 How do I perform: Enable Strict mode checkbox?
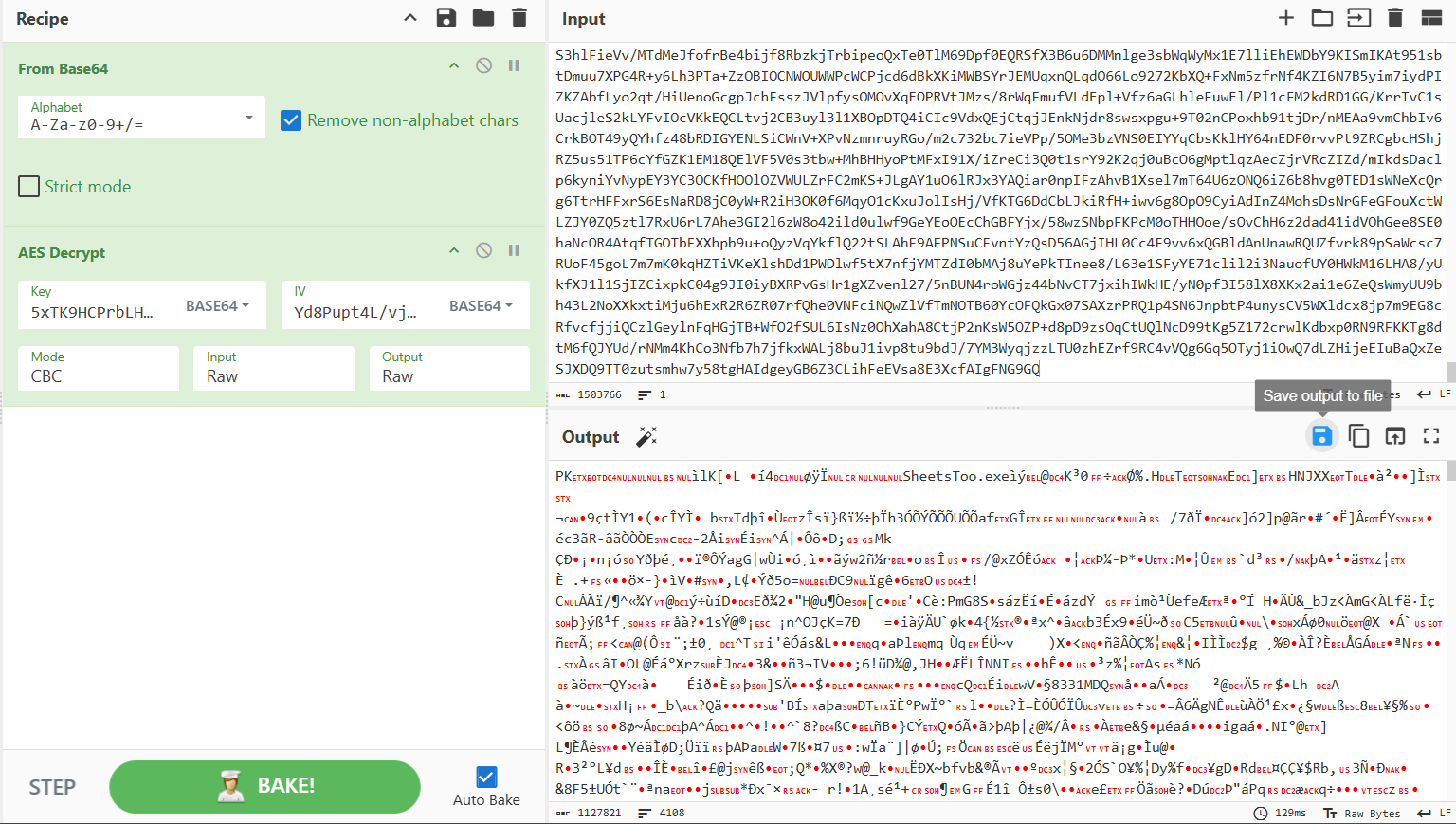(x=29, y=187)
